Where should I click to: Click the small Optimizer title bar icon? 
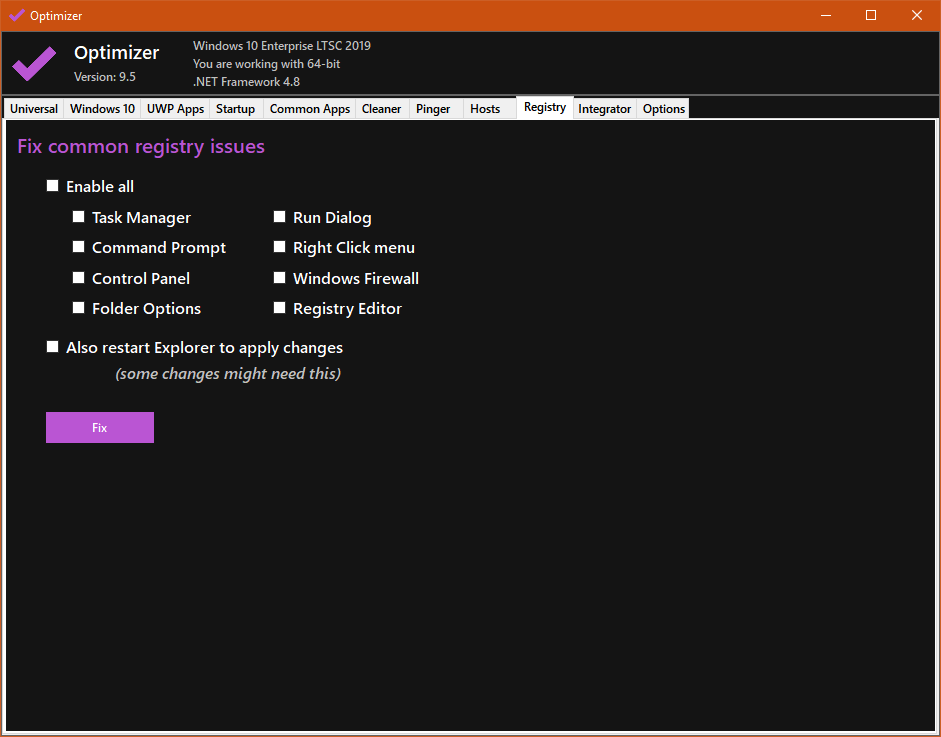[16, 15]
